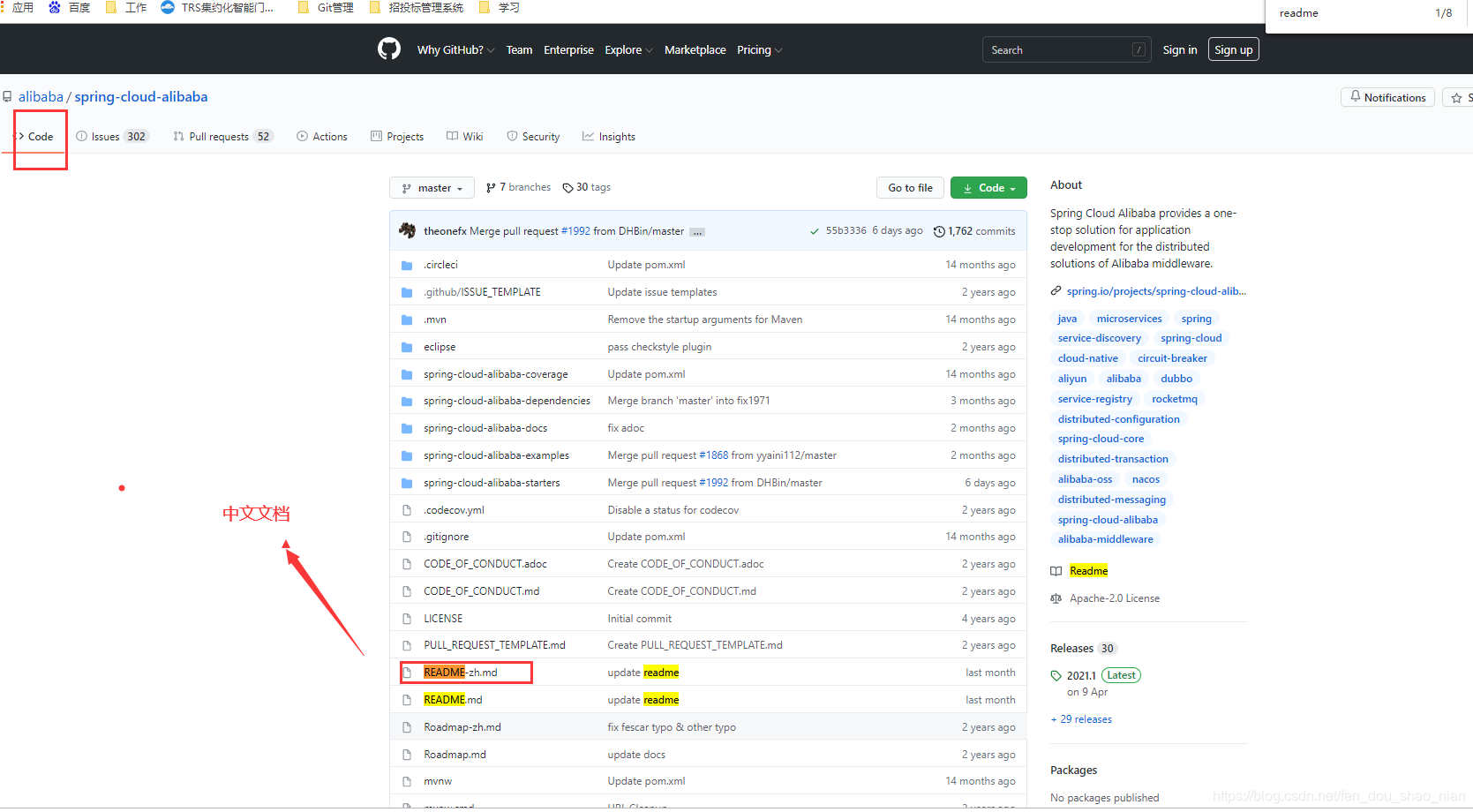1473x812 pixels.
Task: Open the spring-cloud-alibaba repository link
Action: coord(141,97)
